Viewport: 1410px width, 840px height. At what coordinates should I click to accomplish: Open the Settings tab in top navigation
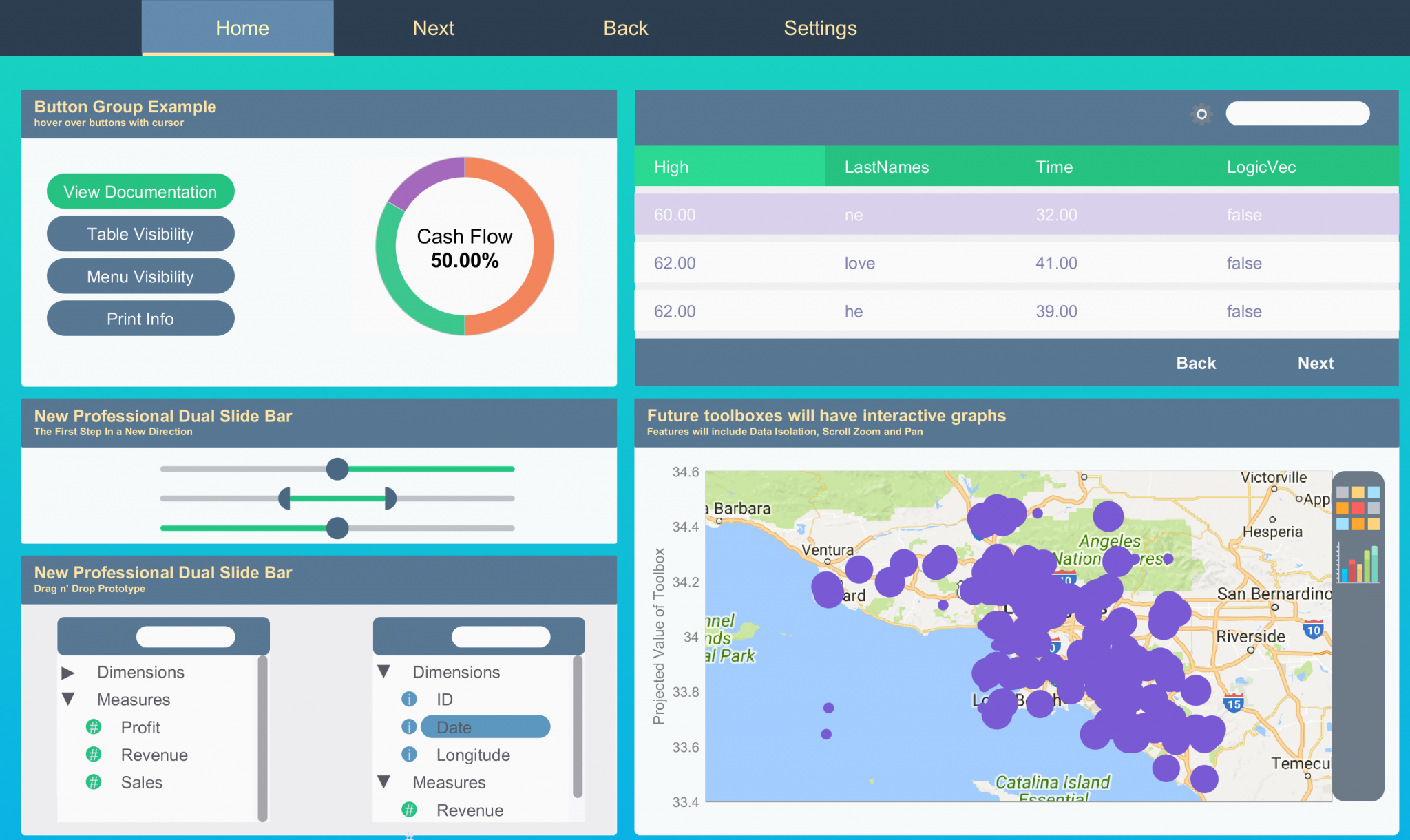tap(820, 28)
